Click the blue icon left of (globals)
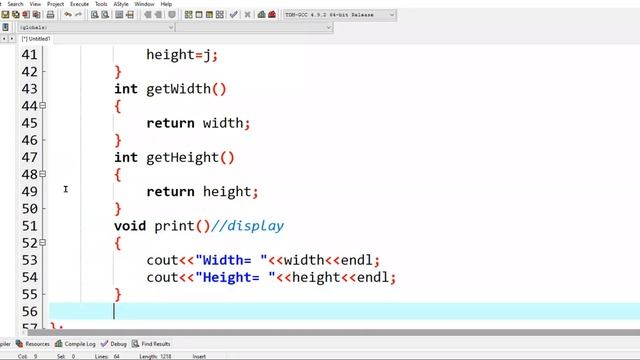 5,27
